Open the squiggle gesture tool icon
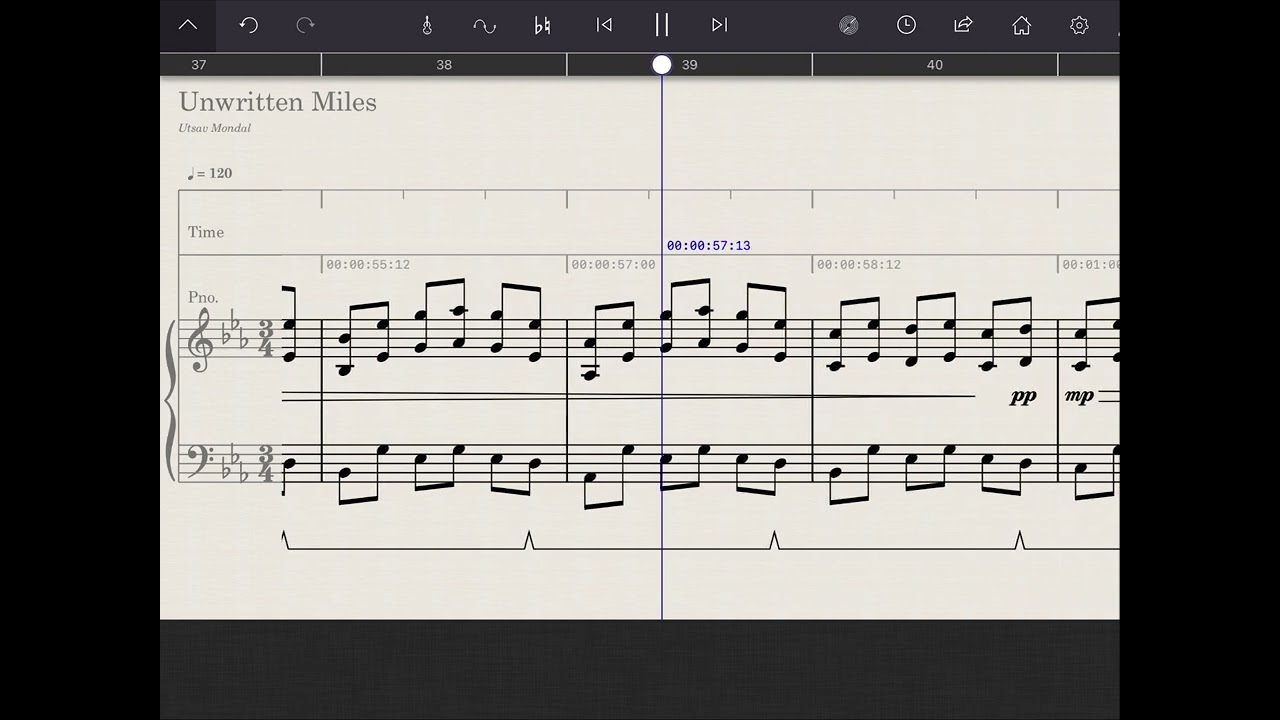 pyautogui.click(x=484, y=26)
